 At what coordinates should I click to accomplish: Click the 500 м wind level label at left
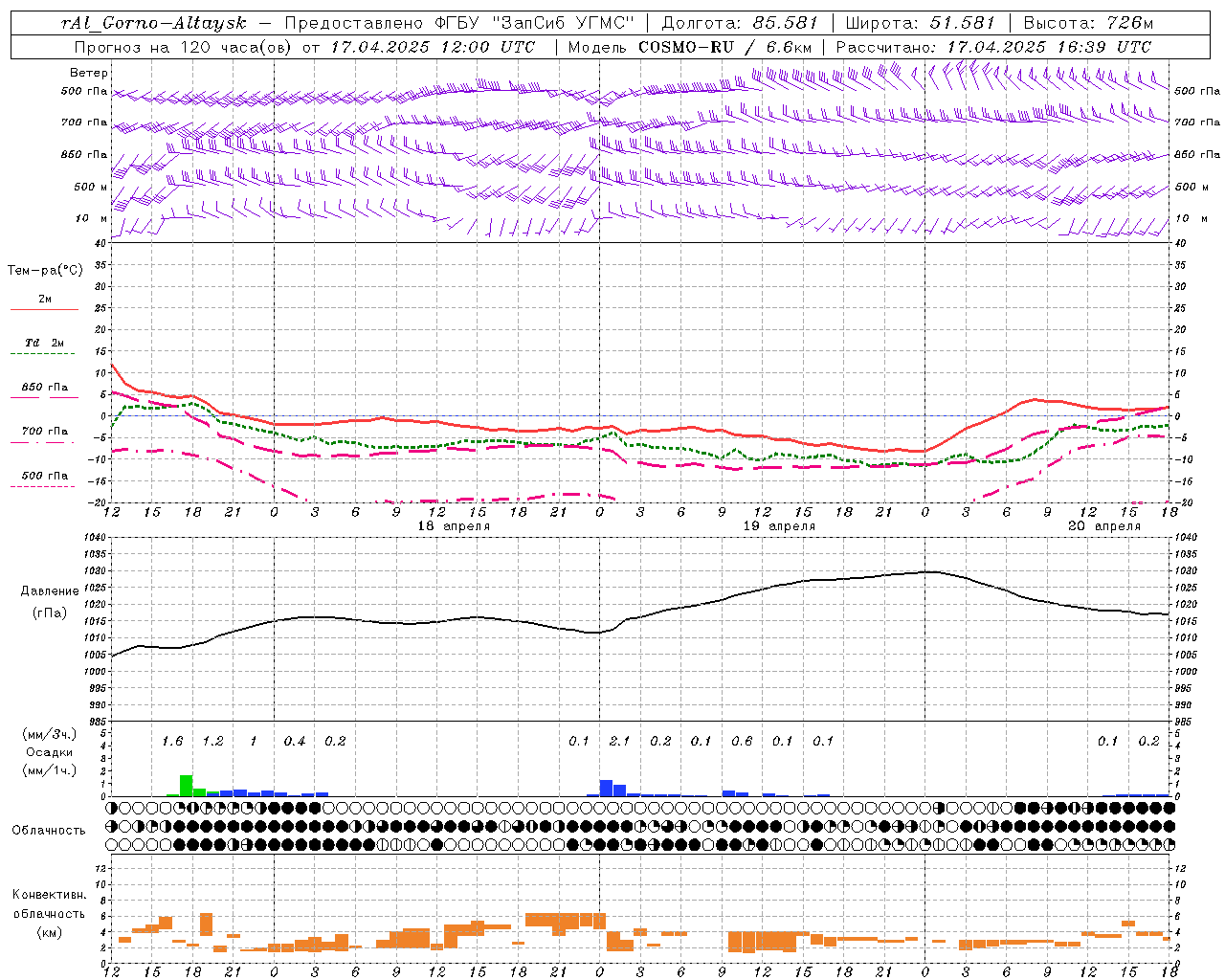[91, 187]
